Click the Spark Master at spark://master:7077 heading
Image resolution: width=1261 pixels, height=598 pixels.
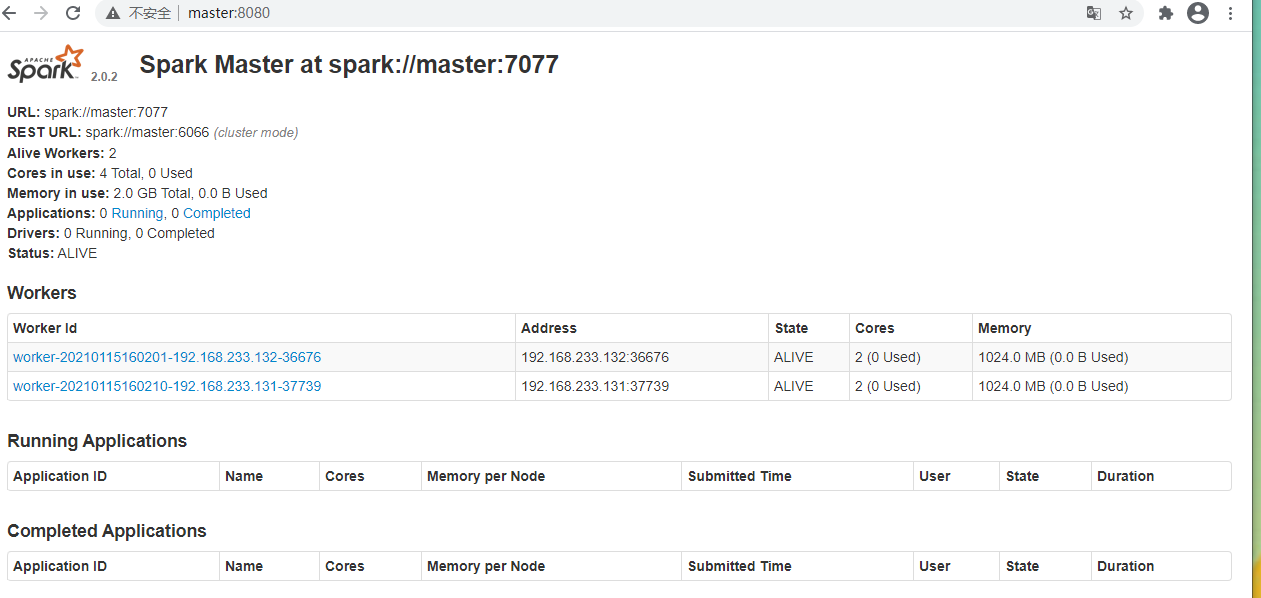coord(349,64)
